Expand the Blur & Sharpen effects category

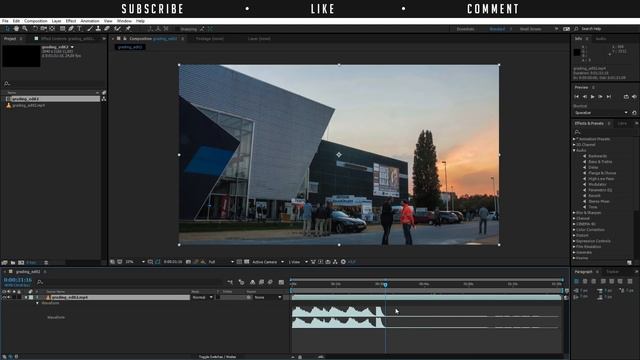[574, 213]
